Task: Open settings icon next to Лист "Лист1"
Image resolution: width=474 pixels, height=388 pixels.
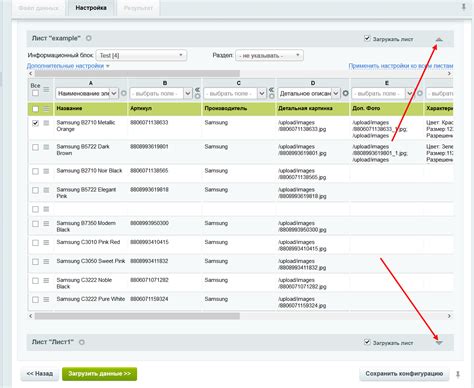Action: click(82, 342)
